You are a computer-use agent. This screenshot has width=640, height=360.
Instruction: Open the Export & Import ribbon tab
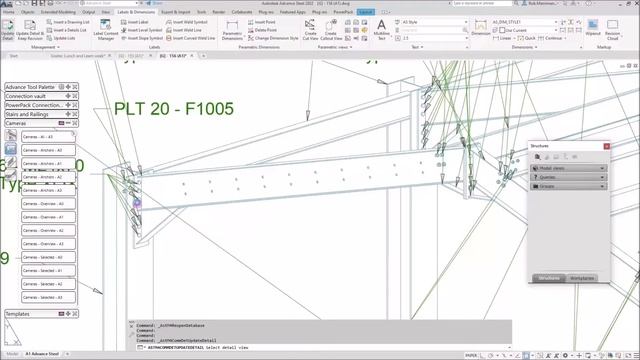pos(176,12)
